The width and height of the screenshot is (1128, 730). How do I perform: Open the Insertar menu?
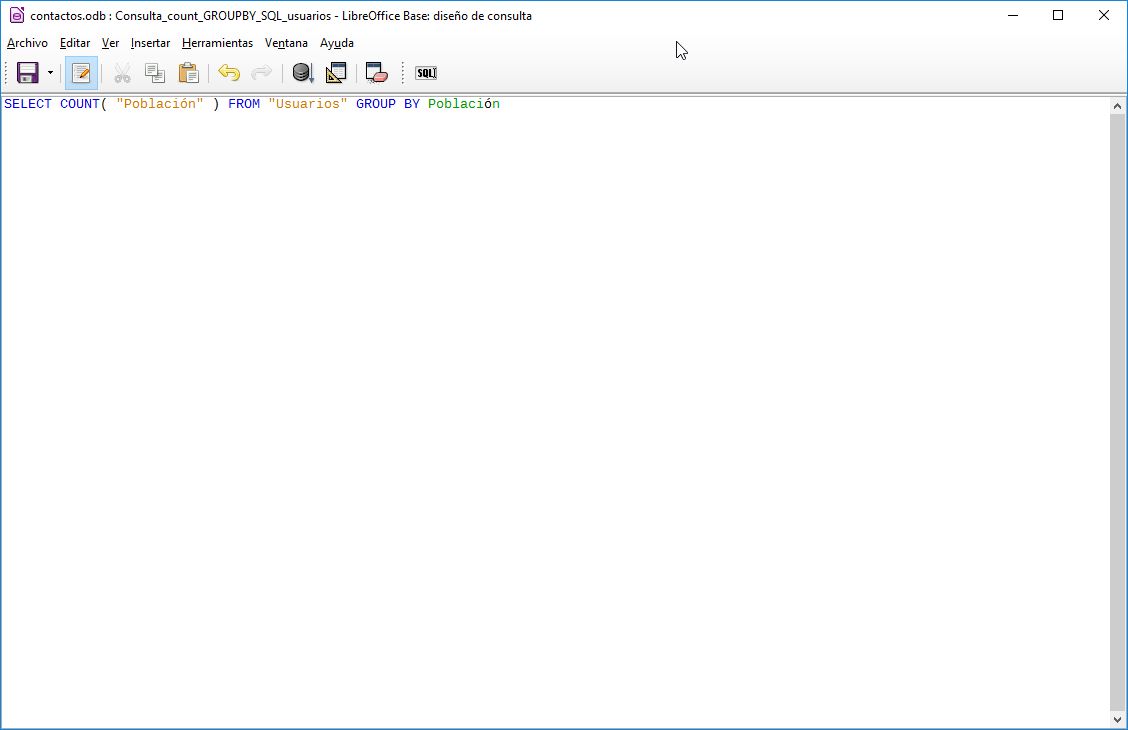click(x=150, y=43)
